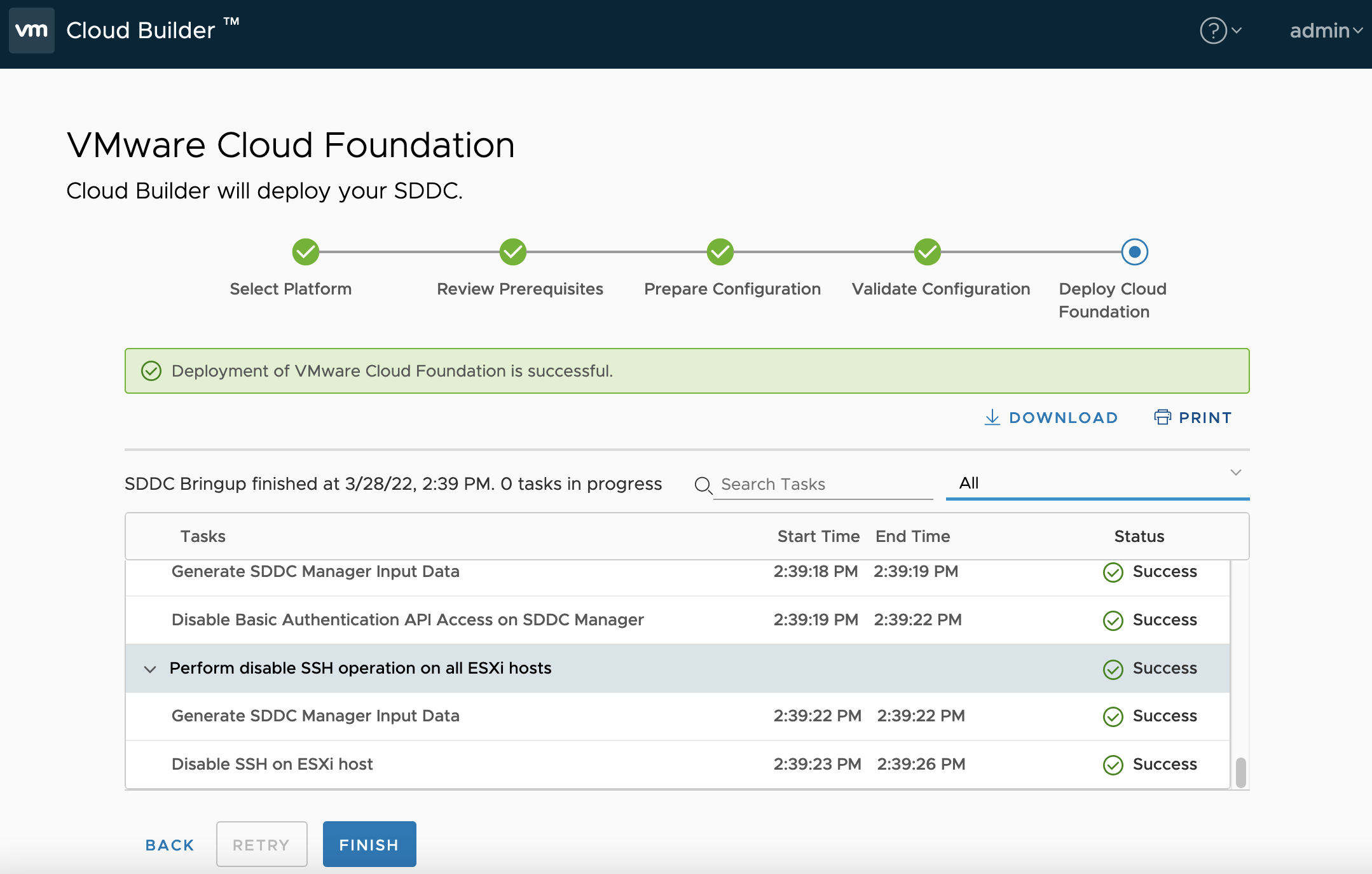Click the VMware vm logo icon
Screen dimensions: 1372x874
pos(31,30)
